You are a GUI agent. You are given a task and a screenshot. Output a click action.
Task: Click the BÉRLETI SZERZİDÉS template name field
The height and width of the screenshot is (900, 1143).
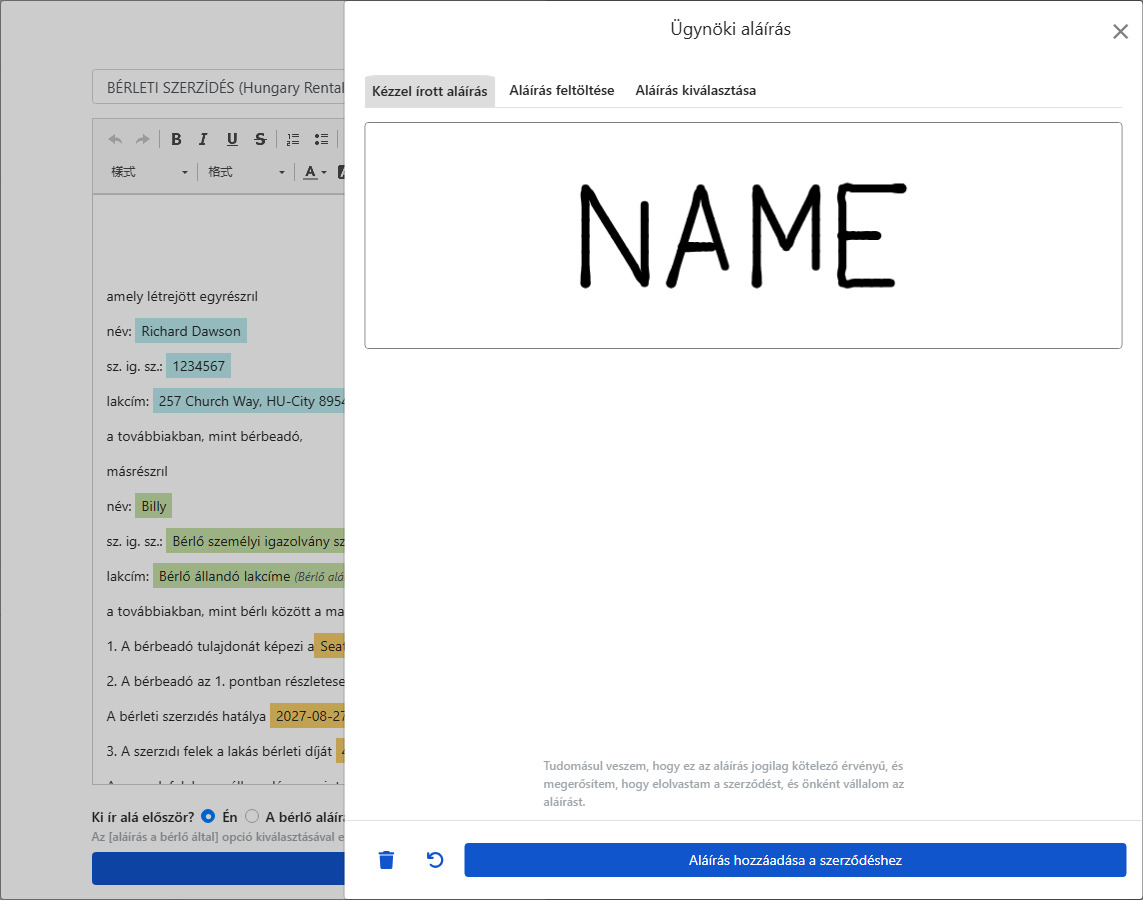[219, 87]
